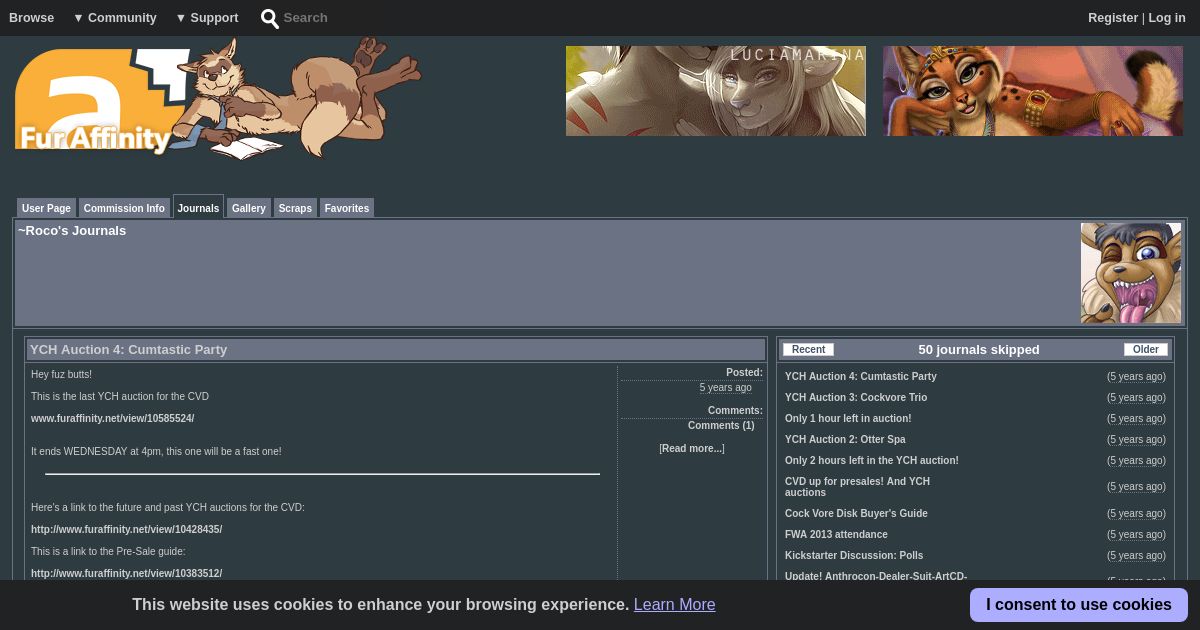Open the Browse menu
This screenshot has height=630, width=1200.
[x=32, y=18]
